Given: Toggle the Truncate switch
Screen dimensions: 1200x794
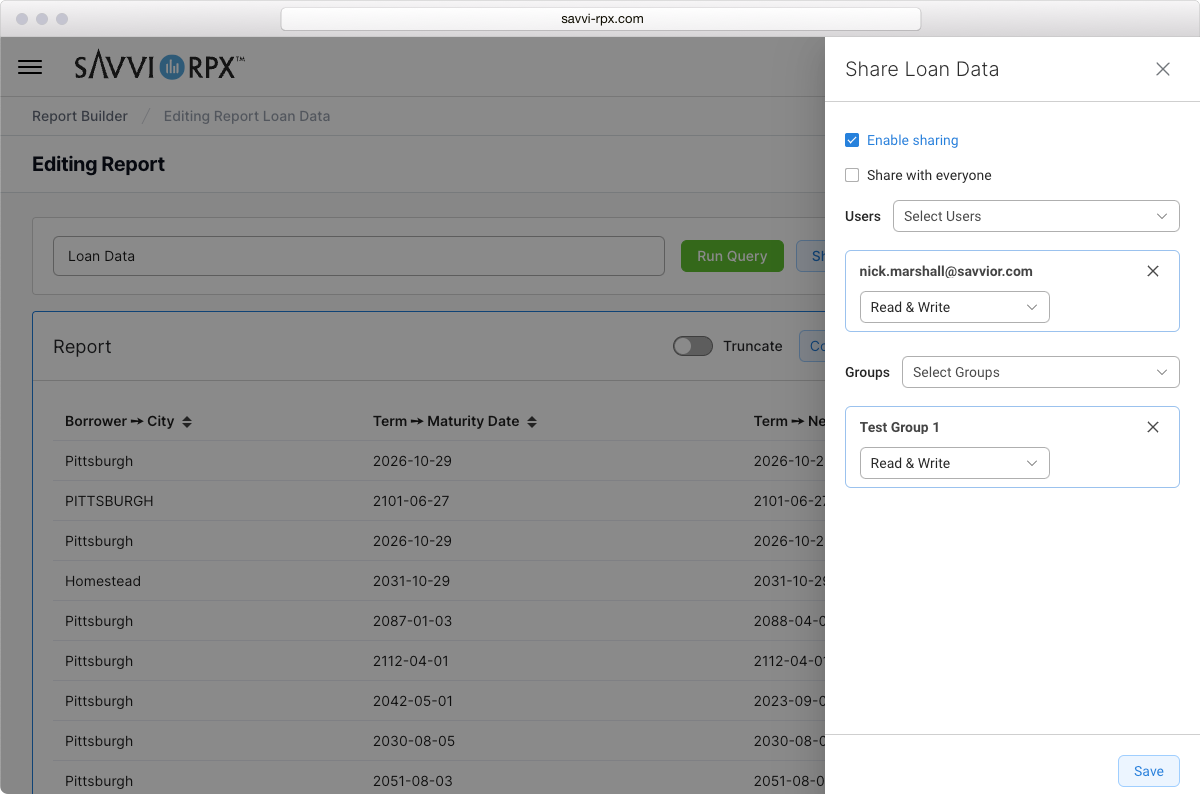Looking at the screenshot, I should tap(693, 346).
